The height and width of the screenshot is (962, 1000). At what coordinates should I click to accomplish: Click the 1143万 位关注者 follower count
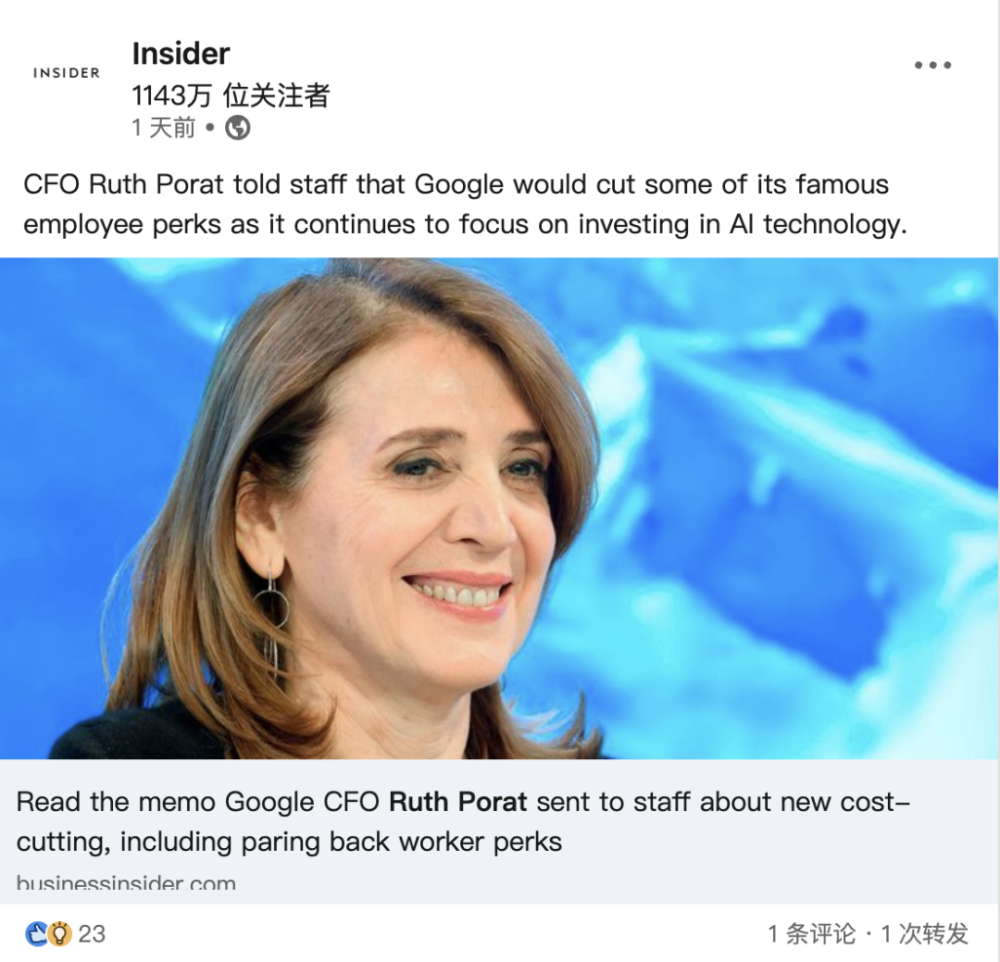(231, 96)
